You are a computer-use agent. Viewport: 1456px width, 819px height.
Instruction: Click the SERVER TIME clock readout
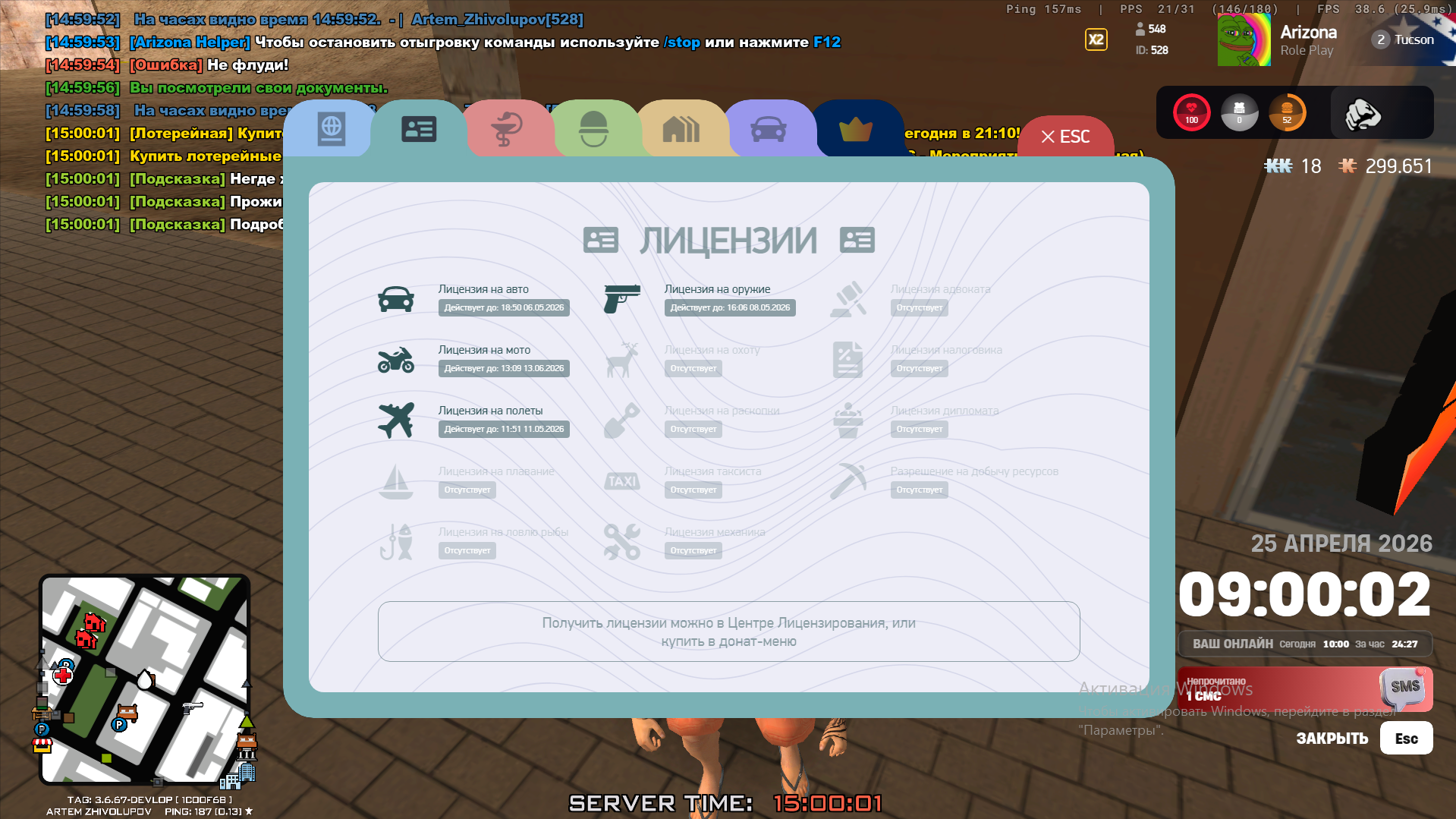tap(726, 803)
